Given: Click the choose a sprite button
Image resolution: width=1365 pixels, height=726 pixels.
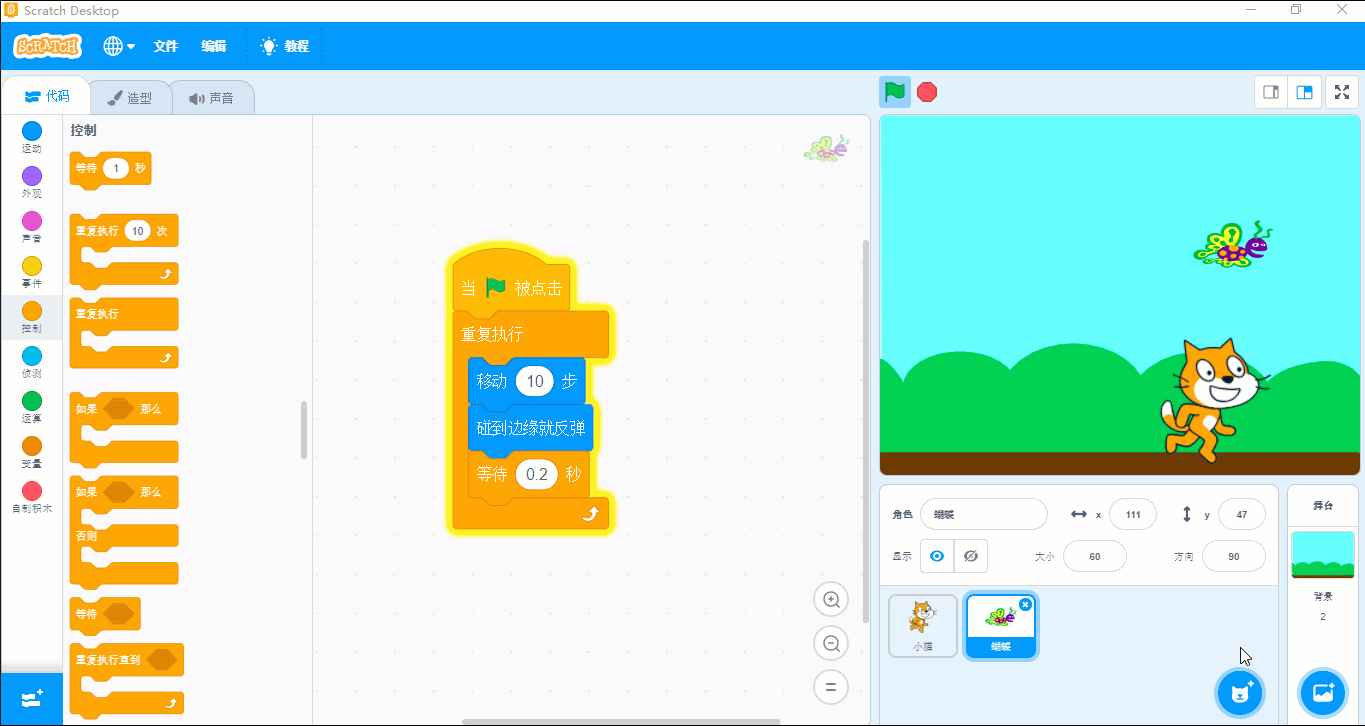Looking at the screenshot, I should [x=1241, y=693].
